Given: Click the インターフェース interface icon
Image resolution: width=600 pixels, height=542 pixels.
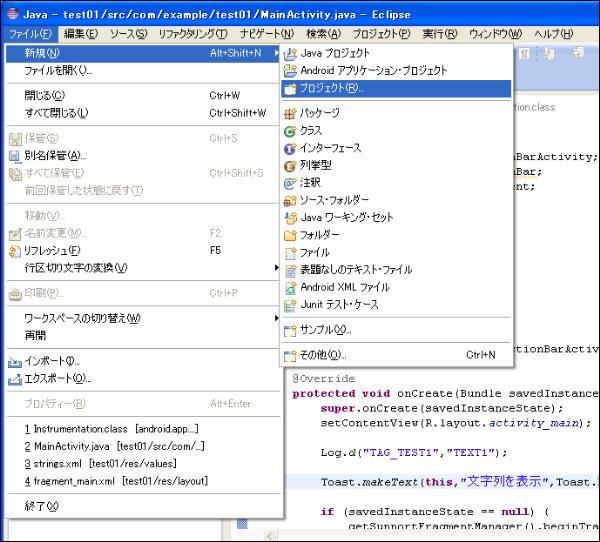Looking at the screenshot, I should [290, 149].
